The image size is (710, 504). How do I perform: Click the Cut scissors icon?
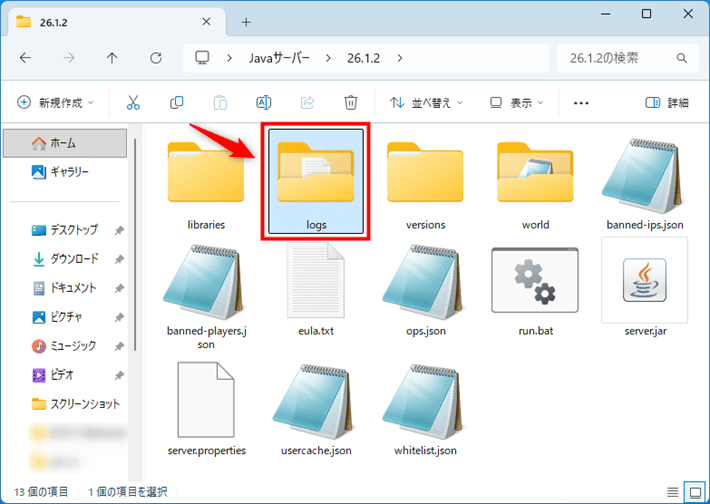coord(133,103)
